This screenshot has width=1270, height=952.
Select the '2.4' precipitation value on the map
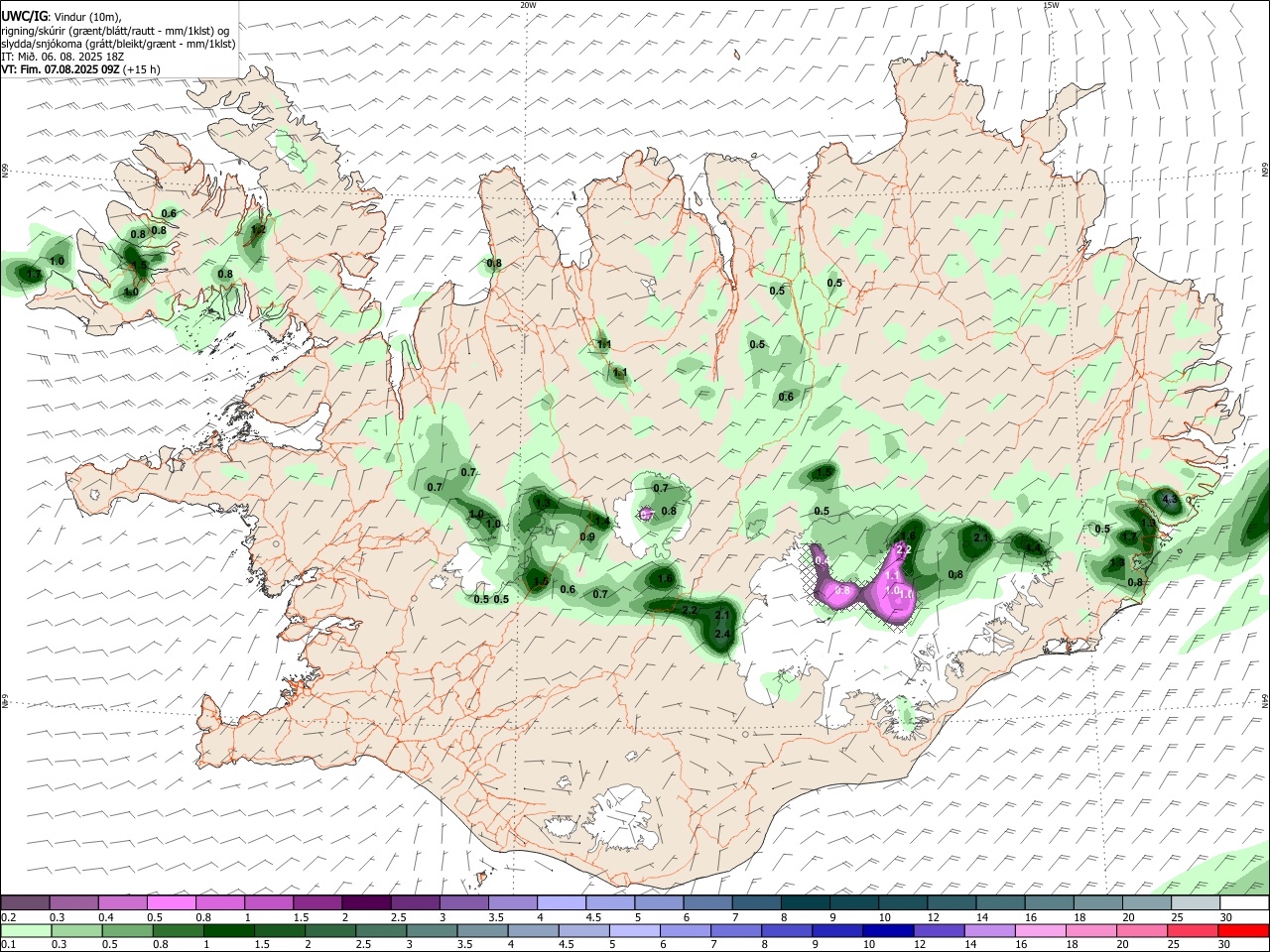[722, 635]
